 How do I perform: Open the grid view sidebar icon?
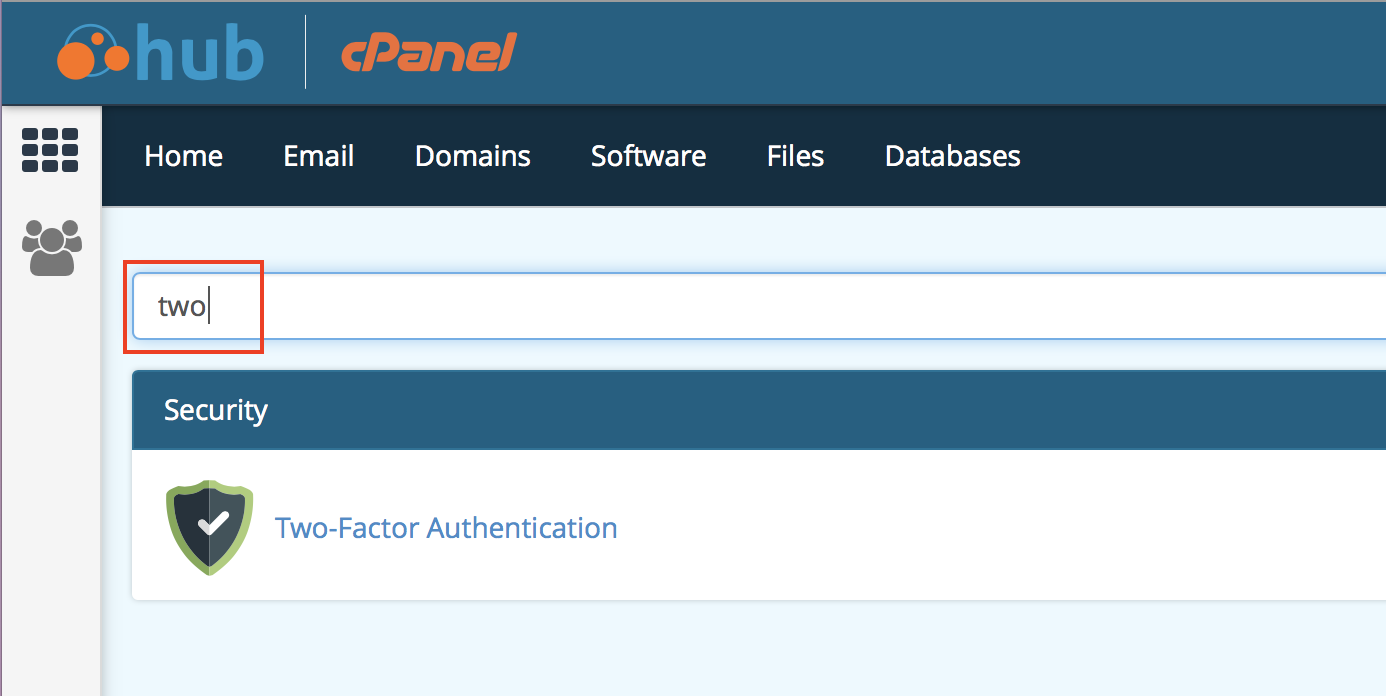tap(50, 151)
